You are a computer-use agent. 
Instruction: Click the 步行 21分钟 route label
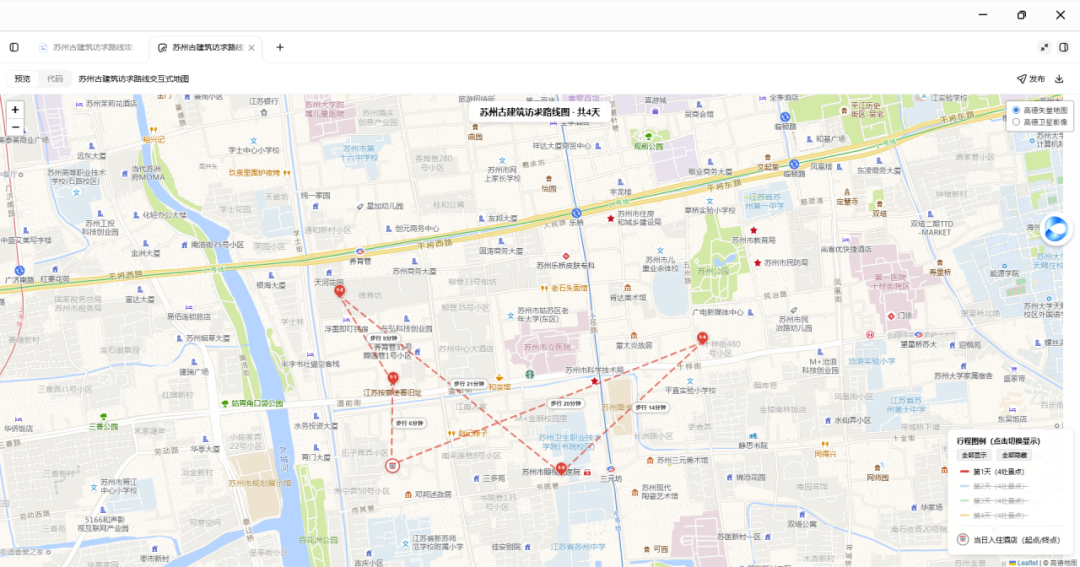click(469, 384)
